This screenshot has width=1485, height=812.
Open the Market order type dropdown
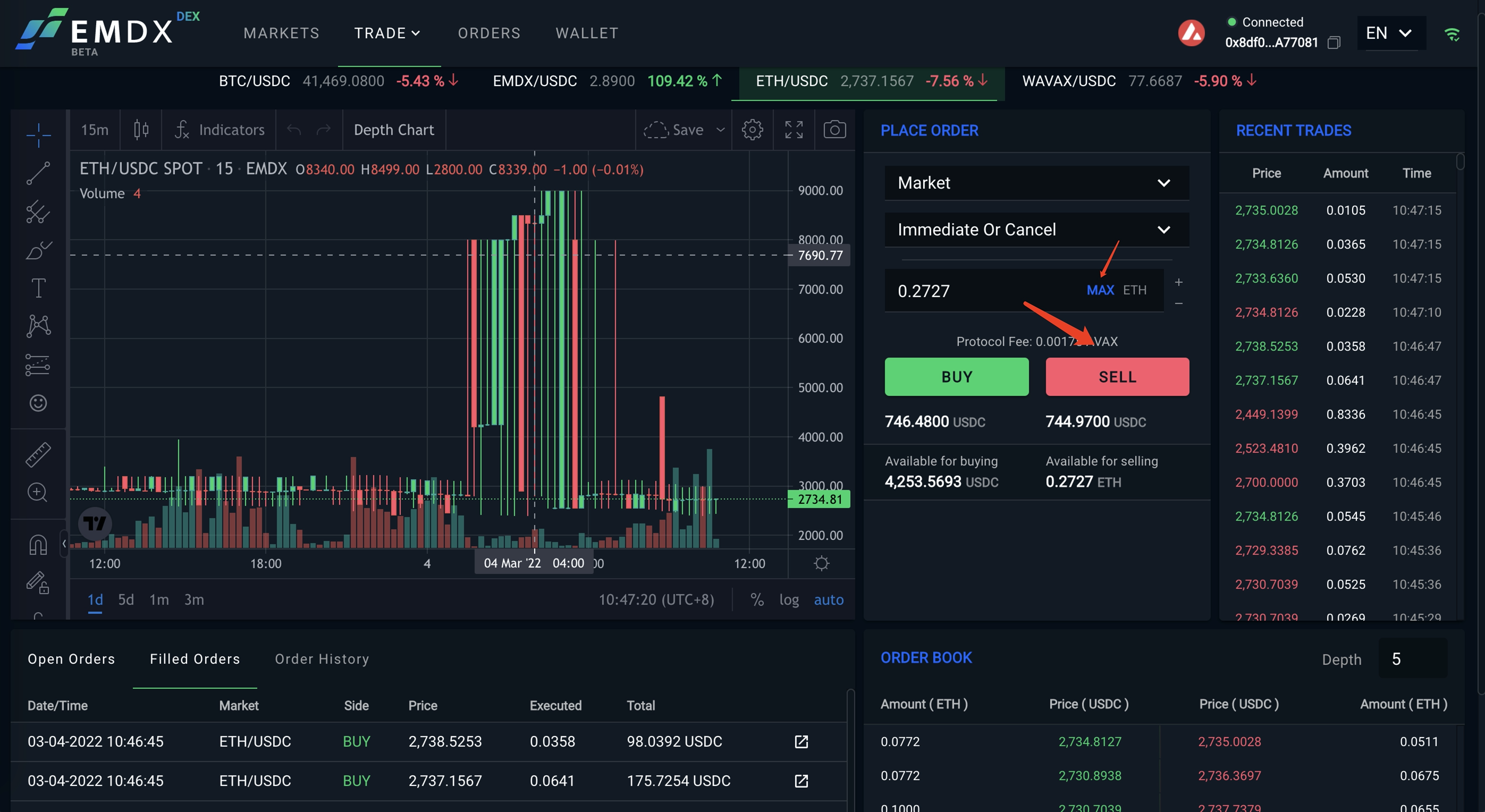click(1036, 183)
